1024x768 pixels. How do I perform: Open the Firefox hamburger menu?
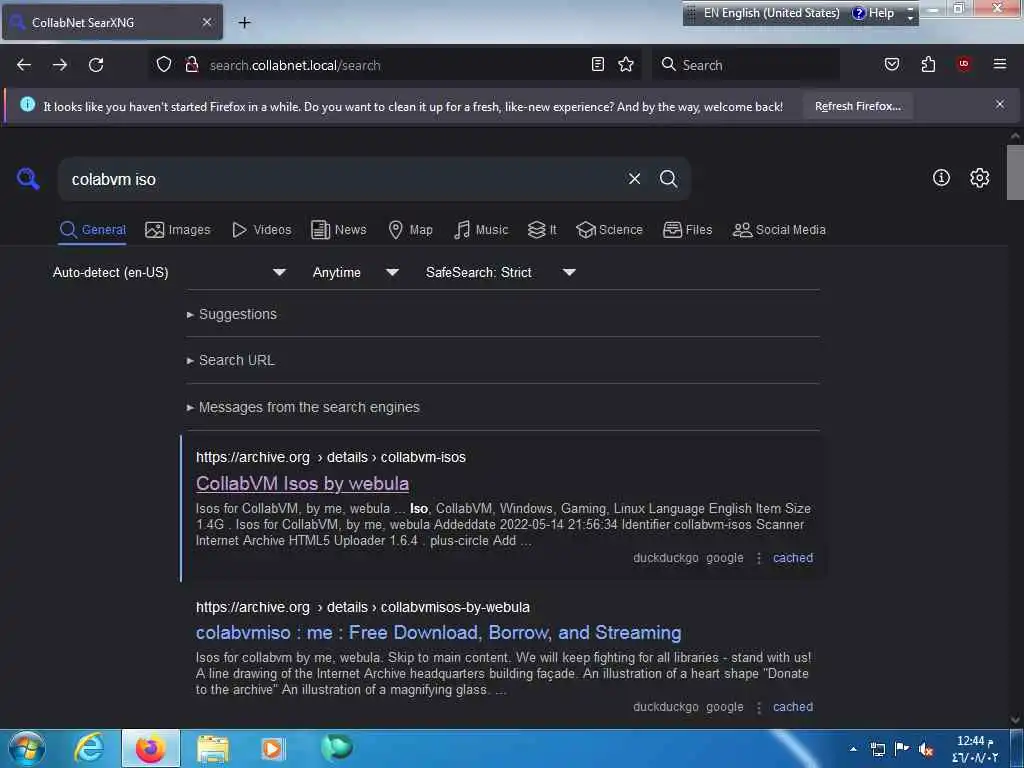tap(1000, 64)
